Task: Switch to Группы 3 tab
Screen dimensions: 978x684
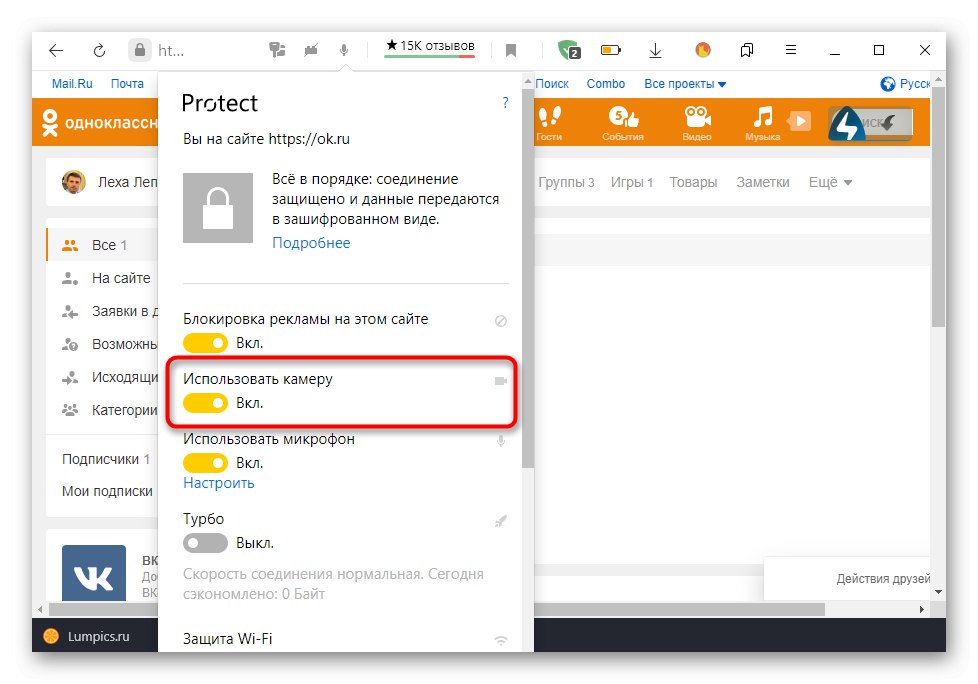Action: [566, 183]
